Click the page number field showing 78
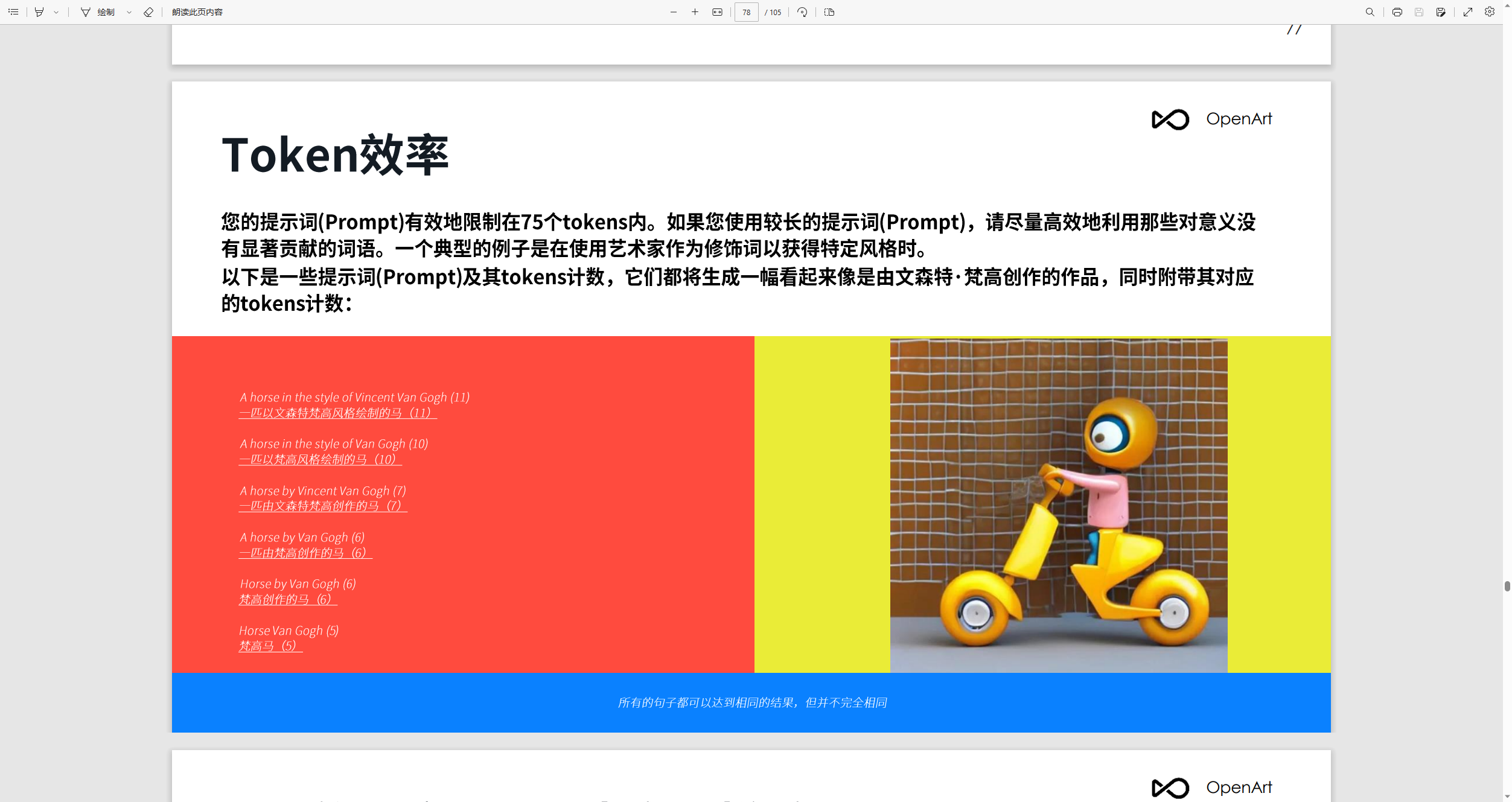The height and width of the screenshot is (802, 1512). [746, 12]
